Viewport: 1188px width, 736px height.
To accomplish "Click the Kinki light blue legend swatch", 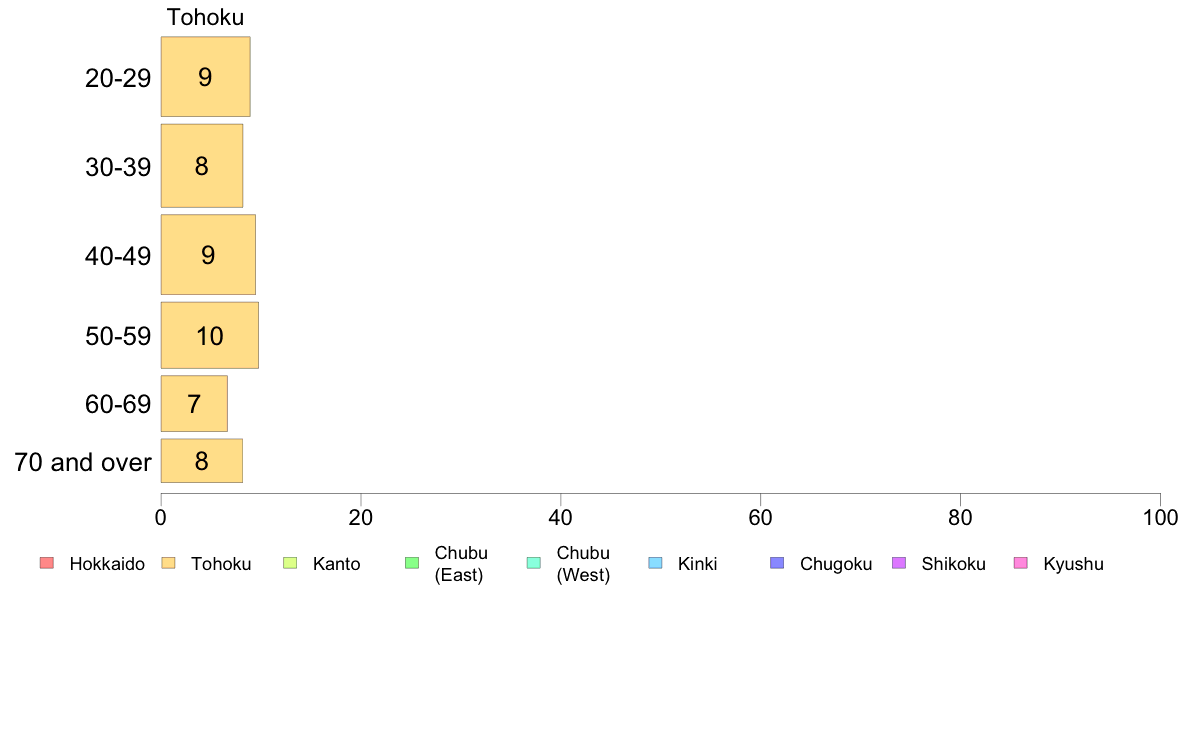I will click(x=656, y=564).
